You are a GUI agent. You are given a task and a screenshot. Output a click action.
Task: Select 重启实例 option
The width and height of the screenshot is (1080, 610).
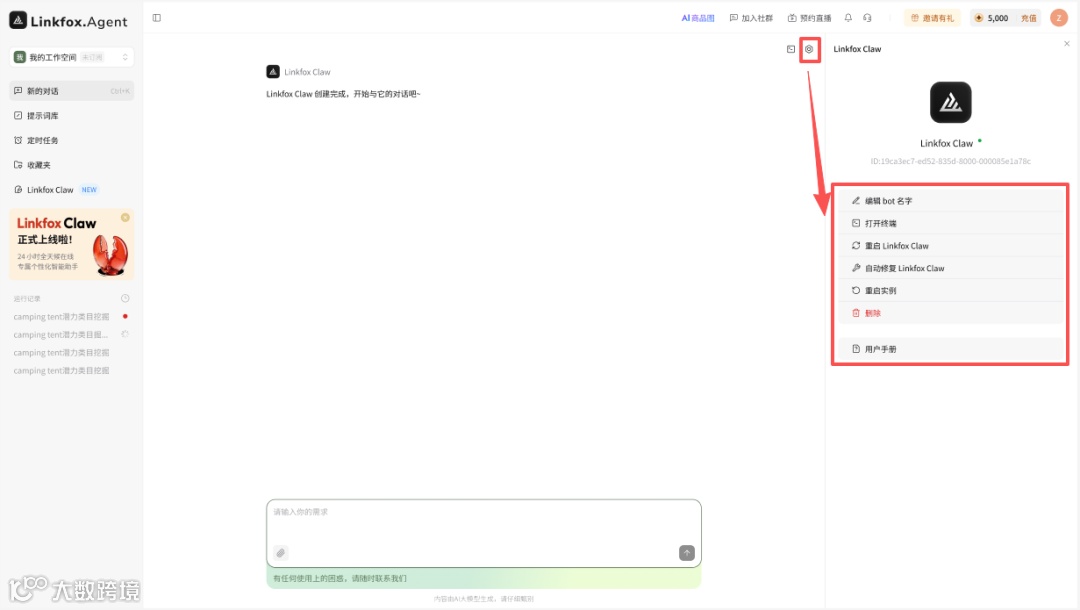(951, 291)
